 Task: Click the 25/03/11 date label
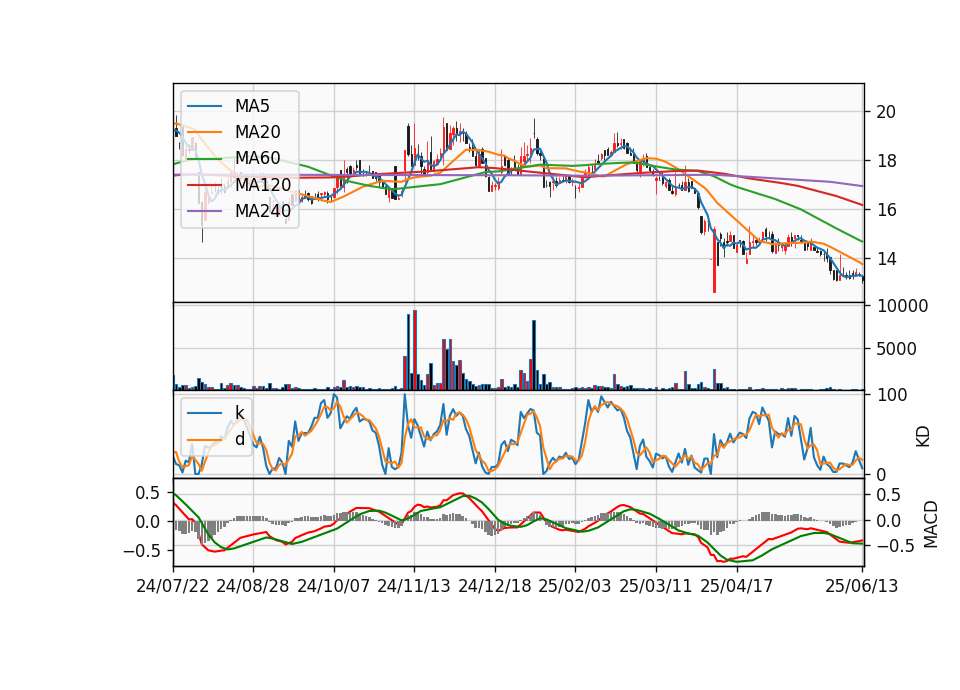(x=656, y=586)
